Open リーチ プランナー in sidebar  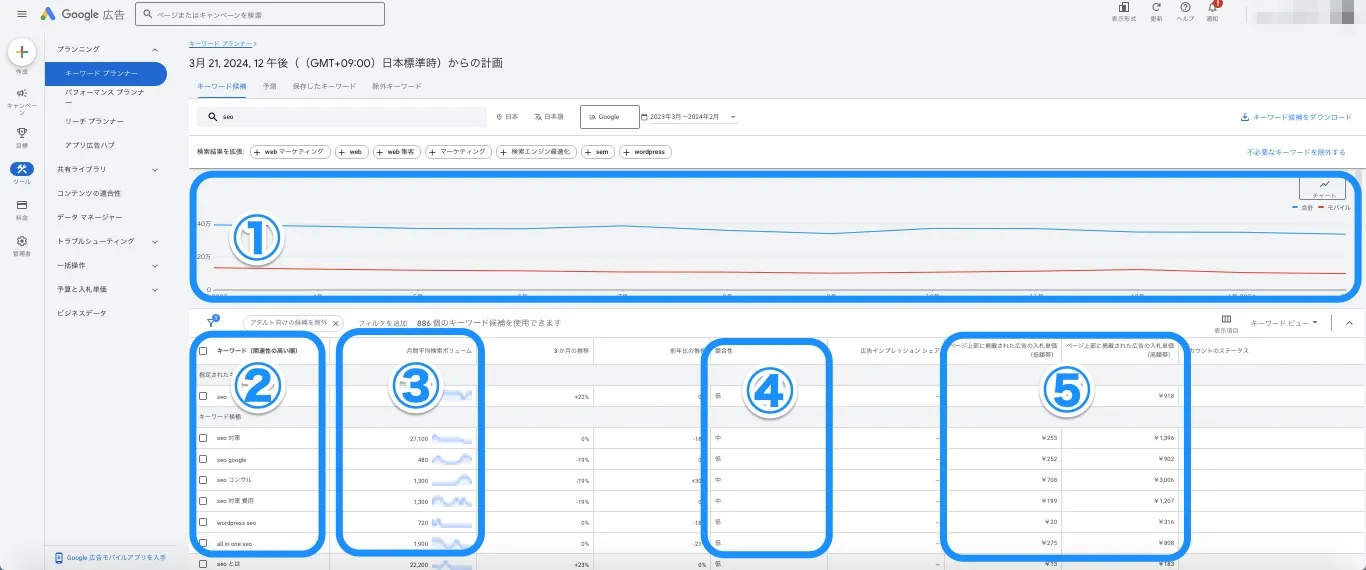point(95,121)
